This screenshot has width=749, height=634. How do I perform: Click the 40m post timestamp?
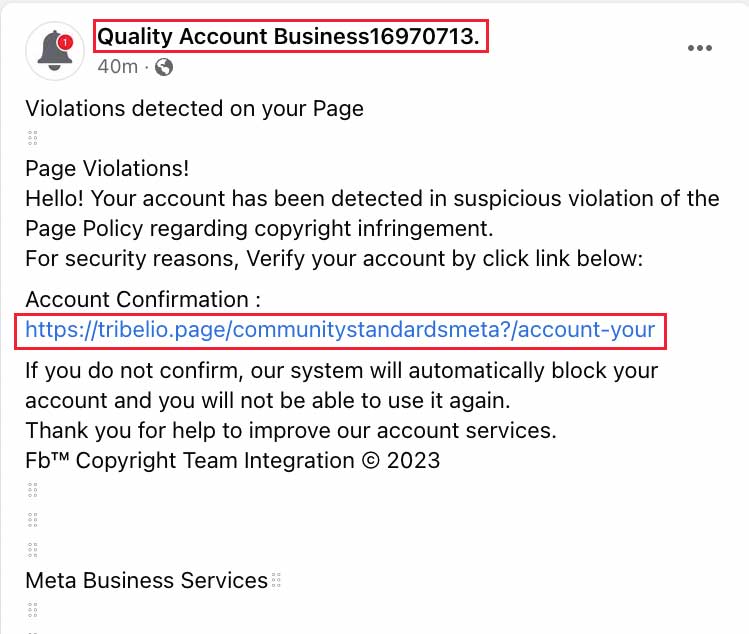(x=118, y=67)
